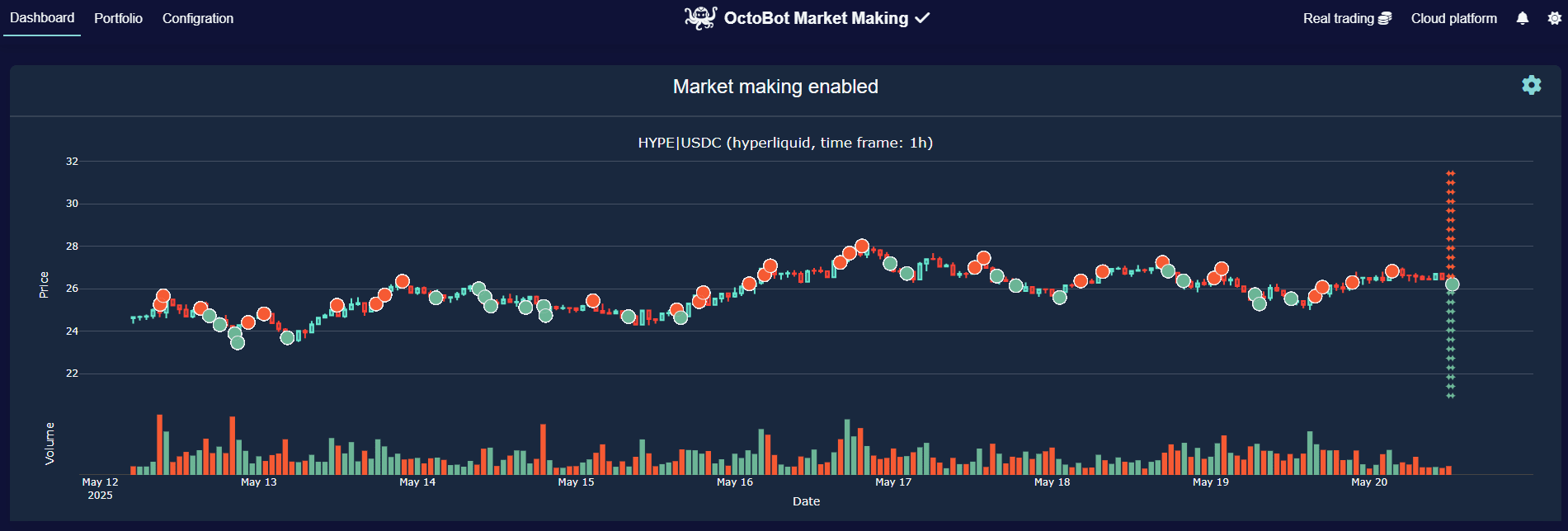Open the settings gear in the top bar

point(1554,17)
